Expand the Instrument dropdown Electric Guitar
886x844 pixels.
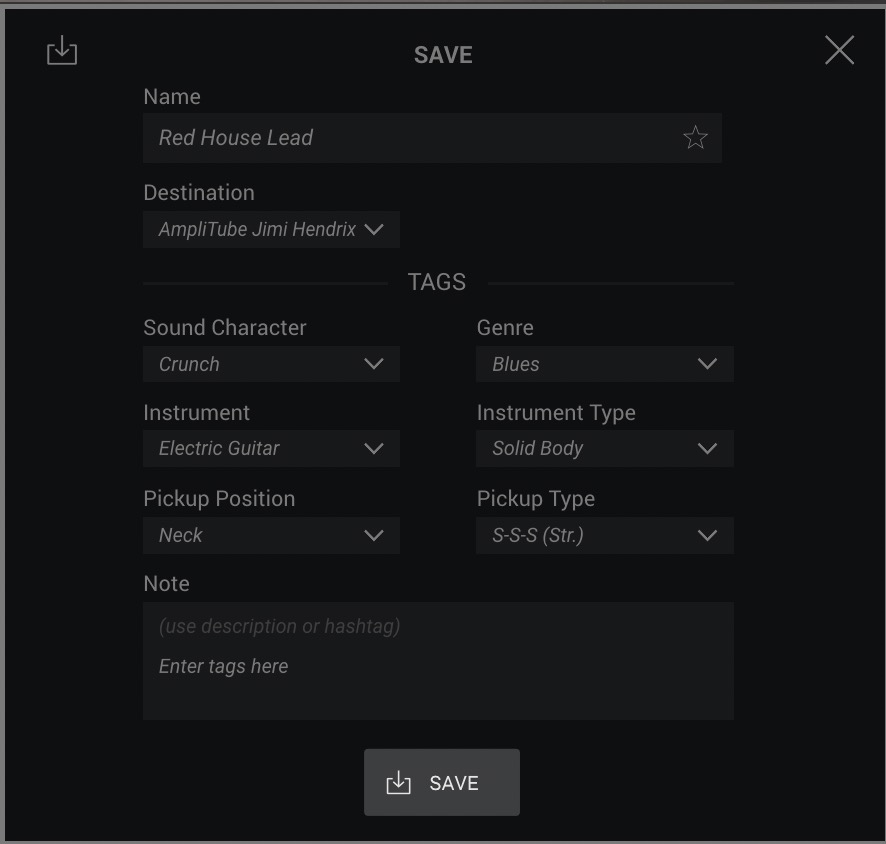coord(271,449)
